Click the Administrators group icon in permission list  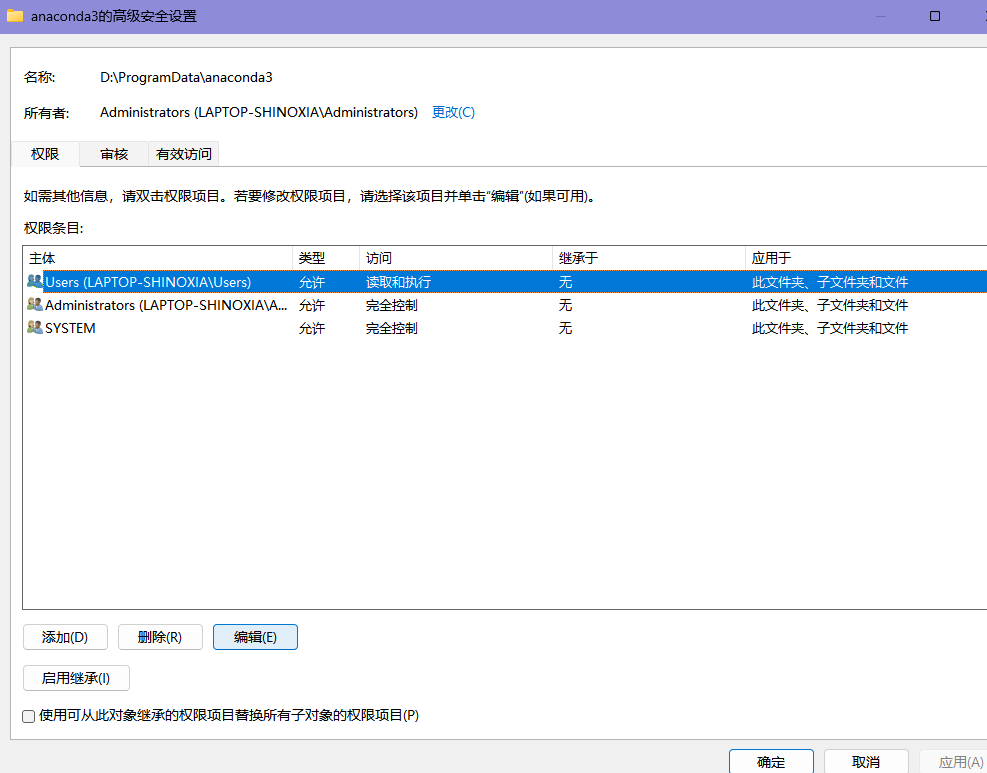point(34,305)
